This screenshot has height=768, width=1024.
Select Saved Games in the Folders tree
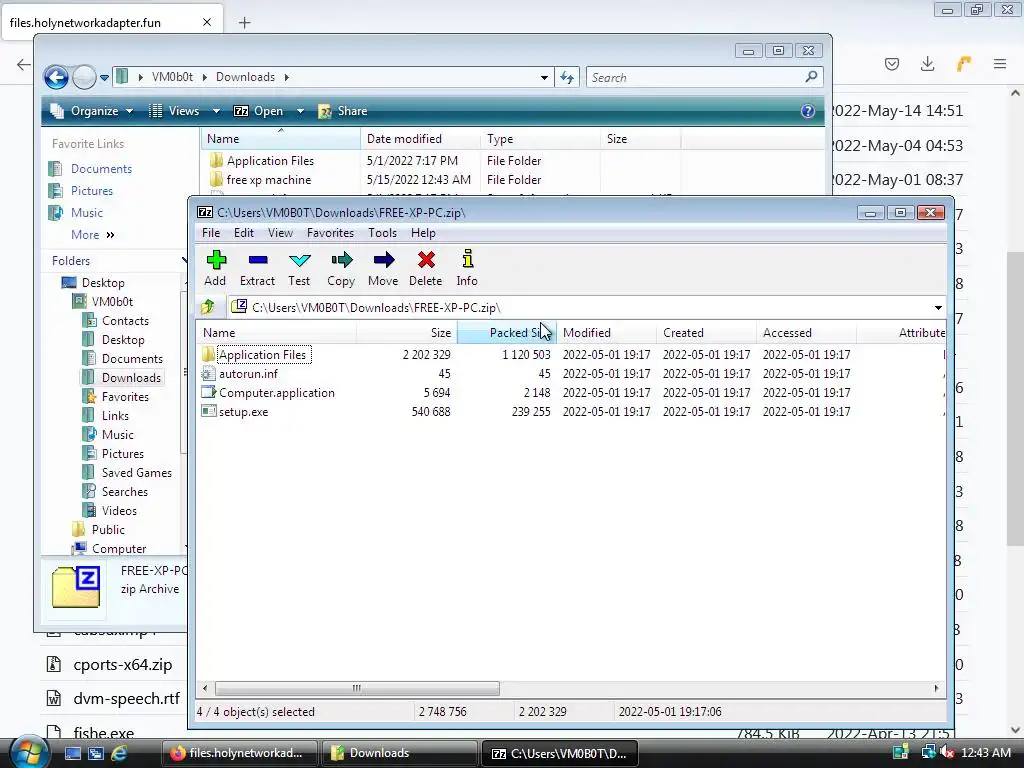tap(136, 472)
